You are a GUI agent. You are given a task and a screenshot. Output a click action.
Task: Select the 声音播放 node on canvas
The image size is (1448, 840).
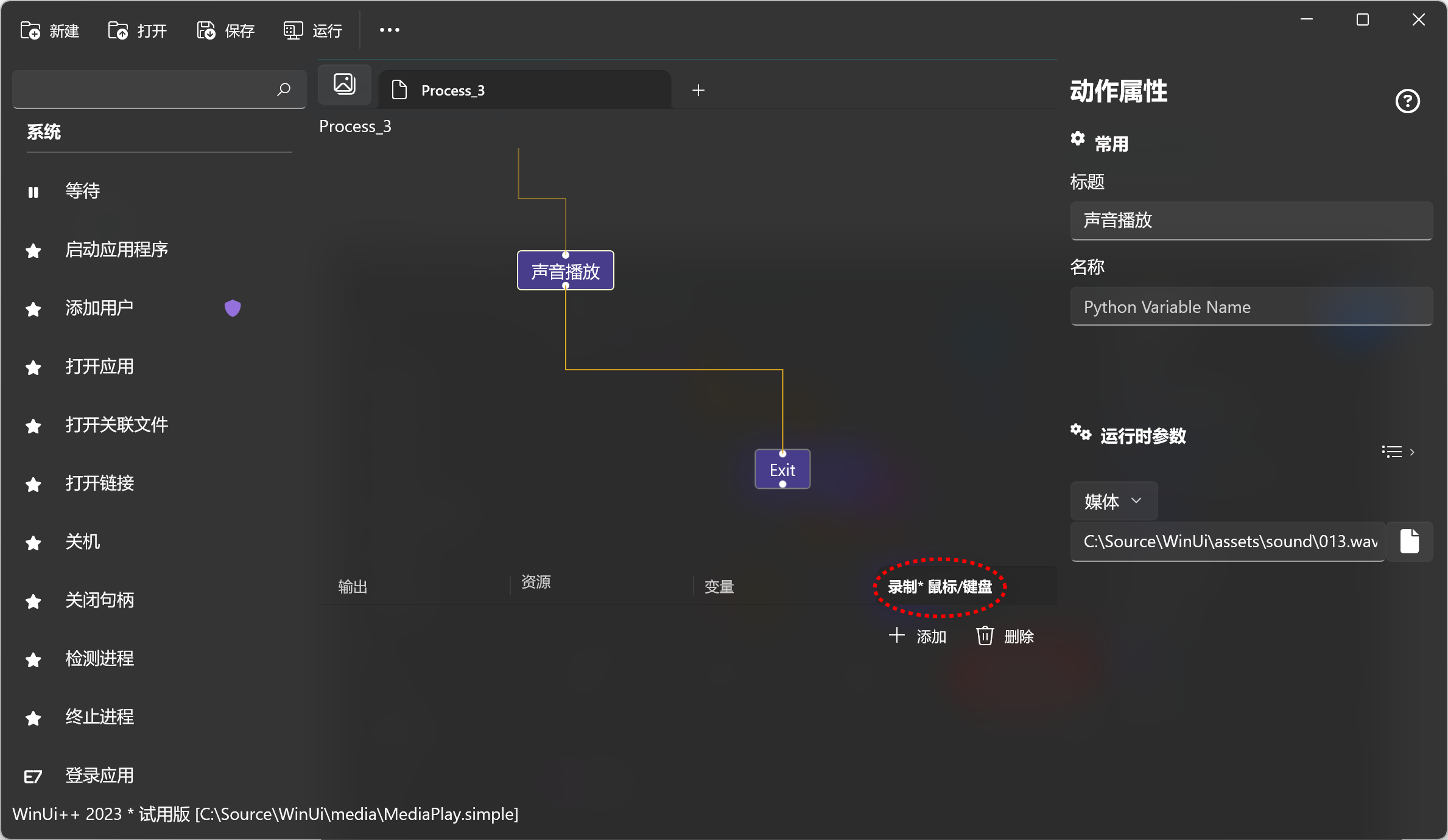tap(565, 271)
